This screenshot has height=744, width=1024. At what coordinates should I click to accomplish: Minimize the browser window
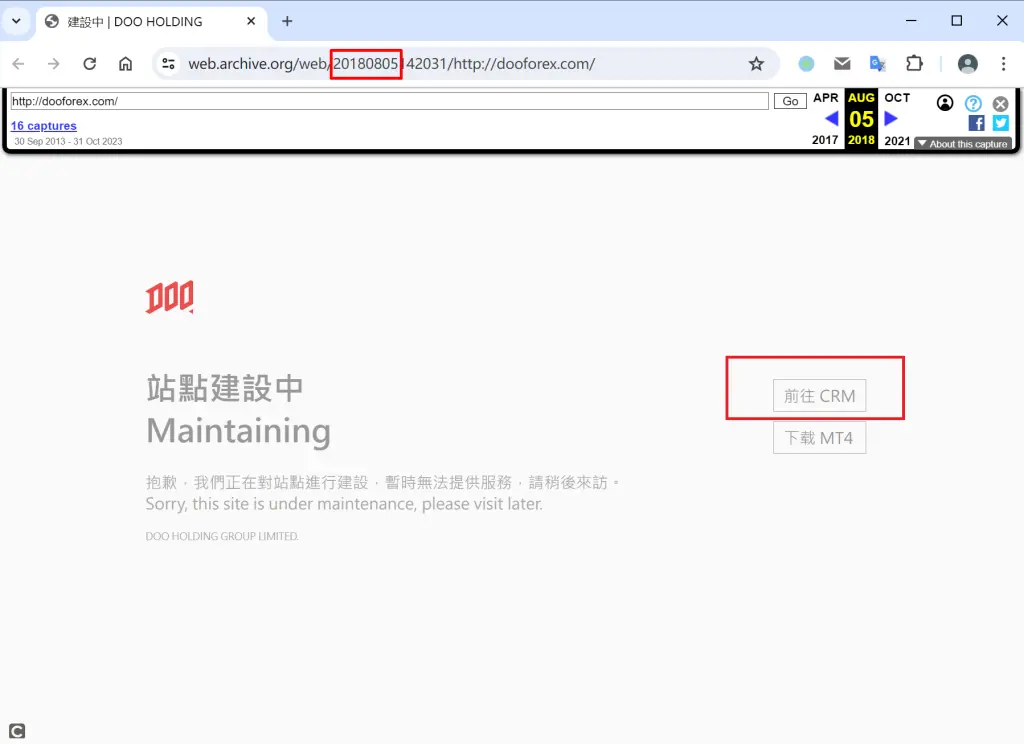912,21
